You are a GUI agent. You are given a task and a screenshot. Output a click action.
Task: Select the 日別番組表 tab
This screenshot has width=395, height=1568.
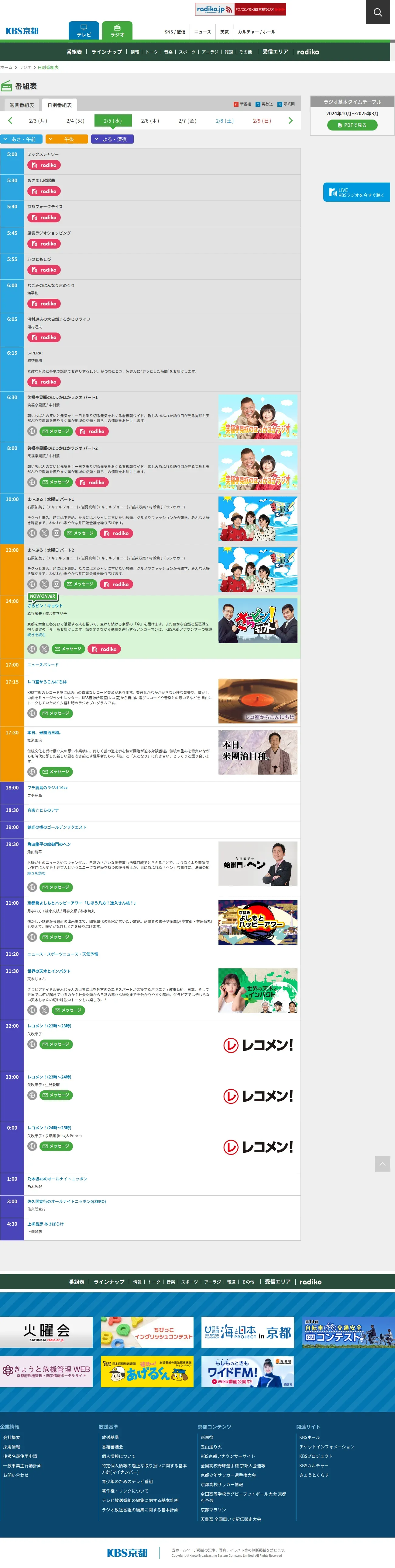coord(60,105)
